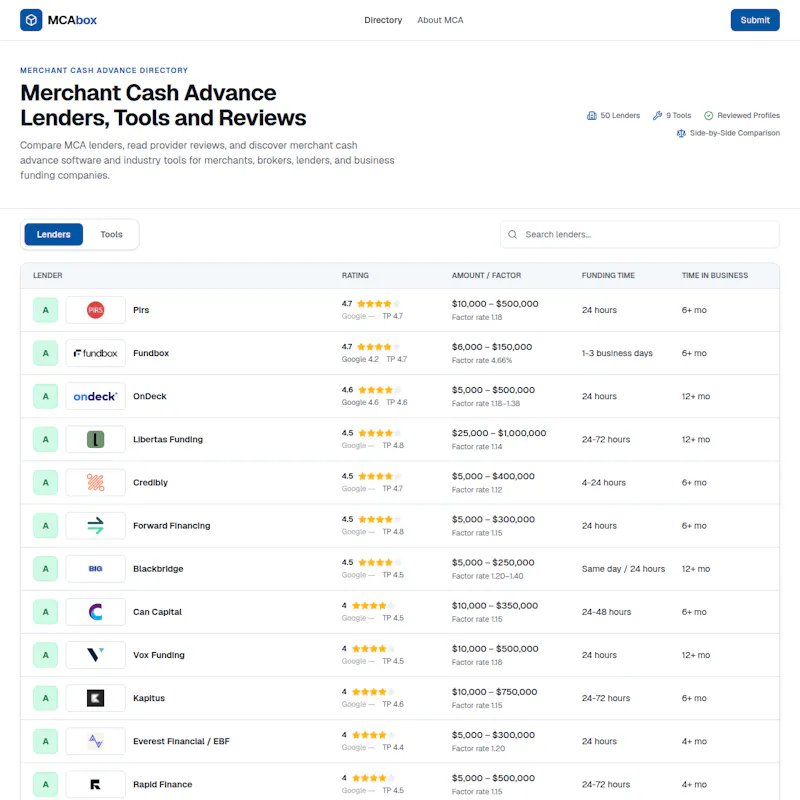This screenshot has width=800, height=800.
Task: Click the A grade badge for Fundbox
Action: click(45, 353)
